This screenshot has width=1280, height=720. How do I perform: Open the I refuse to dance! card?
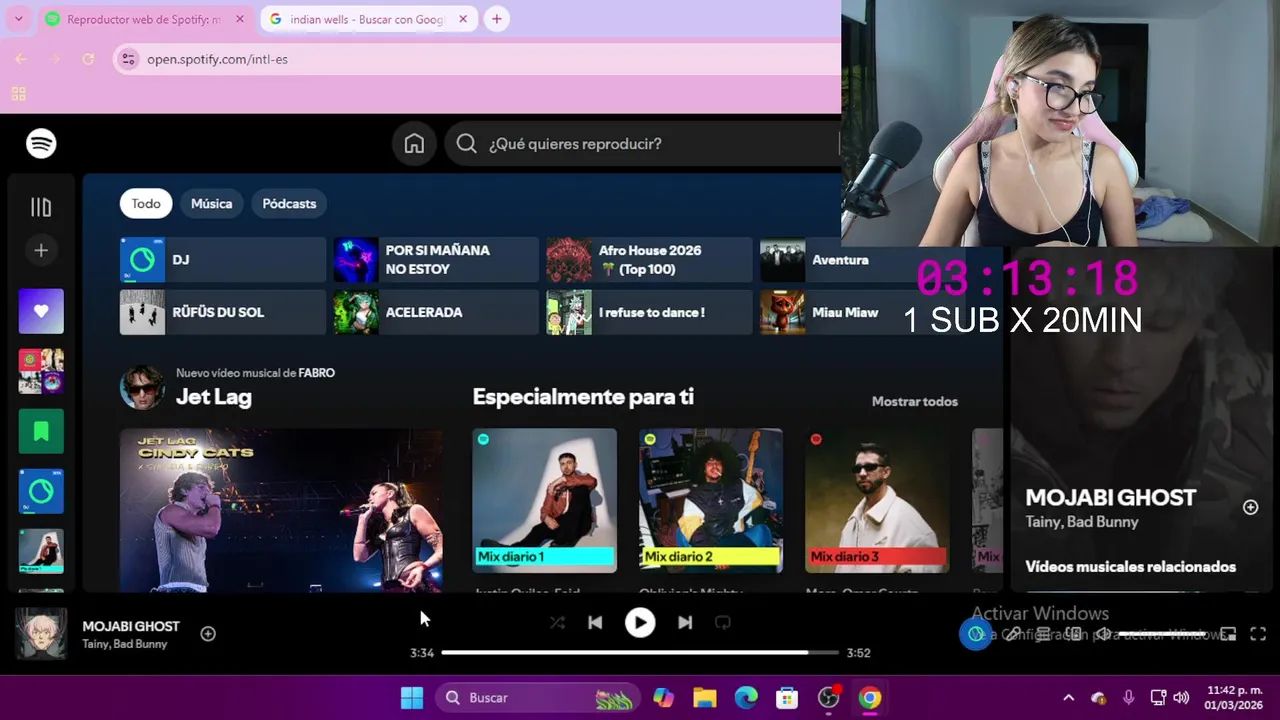click(x=649, y=312)
